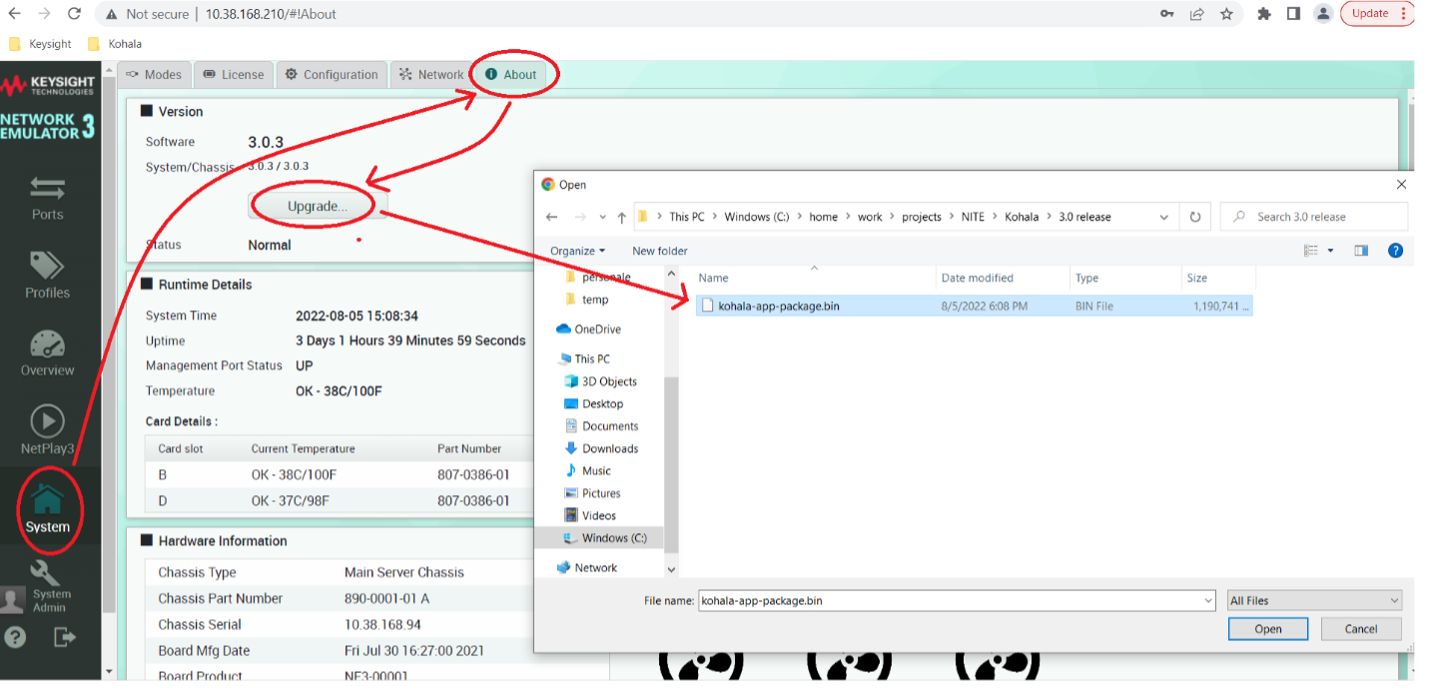Viewport: 1430px width, 696px height.
Task: Switch to the Configuration tab
Action: pyautogui.click(x=331, y=75)
